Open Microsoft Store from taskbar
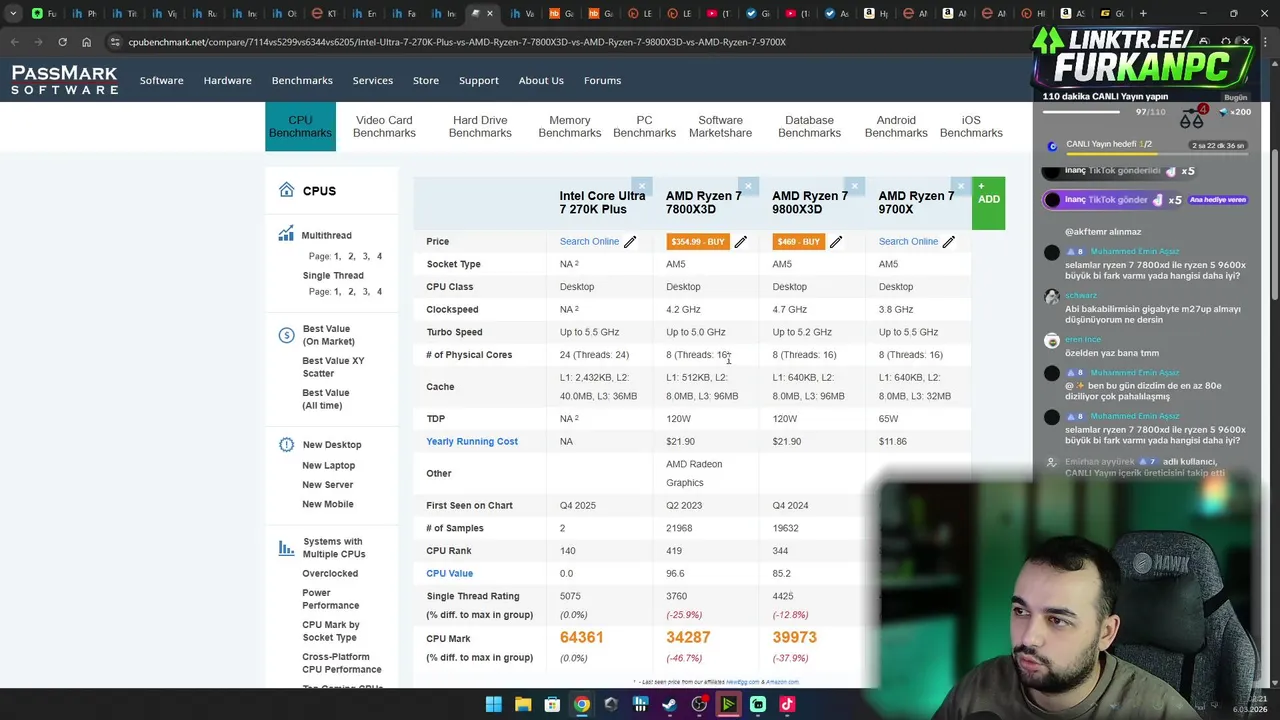Screen dimensions: 1280x720 (x=552, y=704)
